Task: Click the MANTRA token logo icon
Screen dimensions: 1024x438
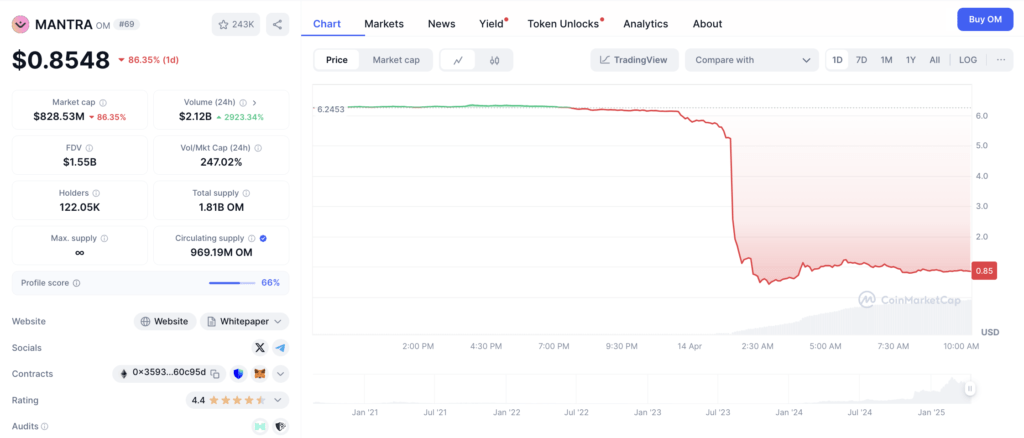Action: [21, 24]
